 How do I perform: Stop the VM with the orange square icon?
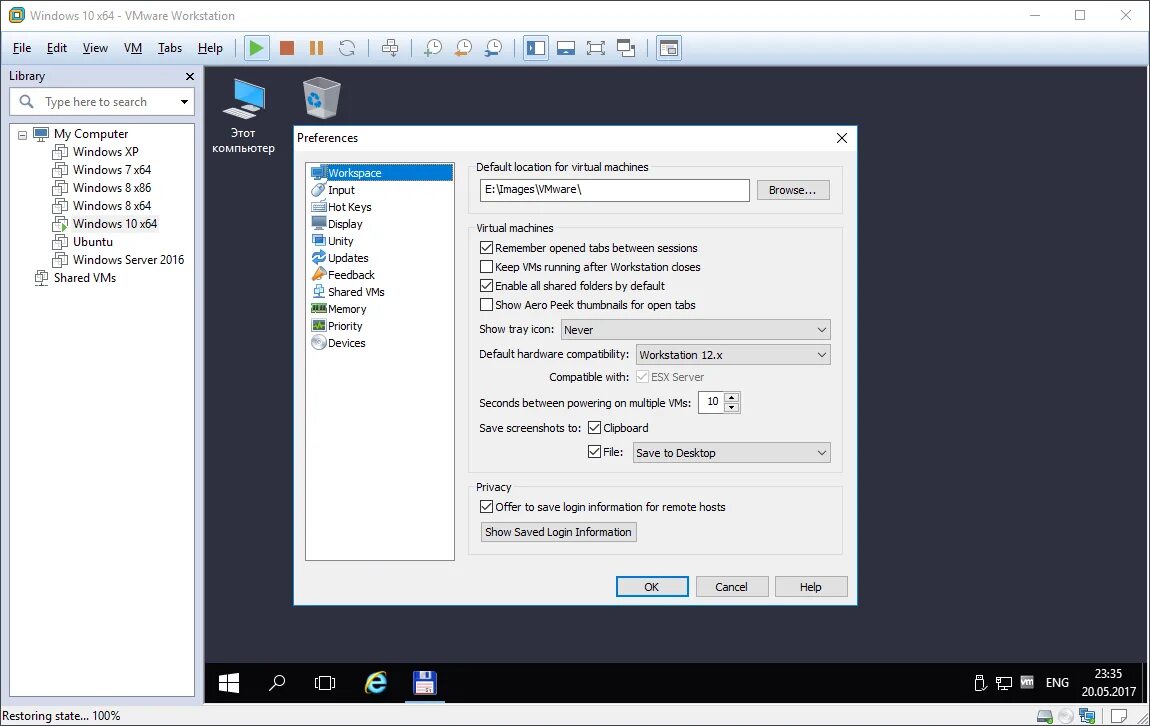(287, 48)
